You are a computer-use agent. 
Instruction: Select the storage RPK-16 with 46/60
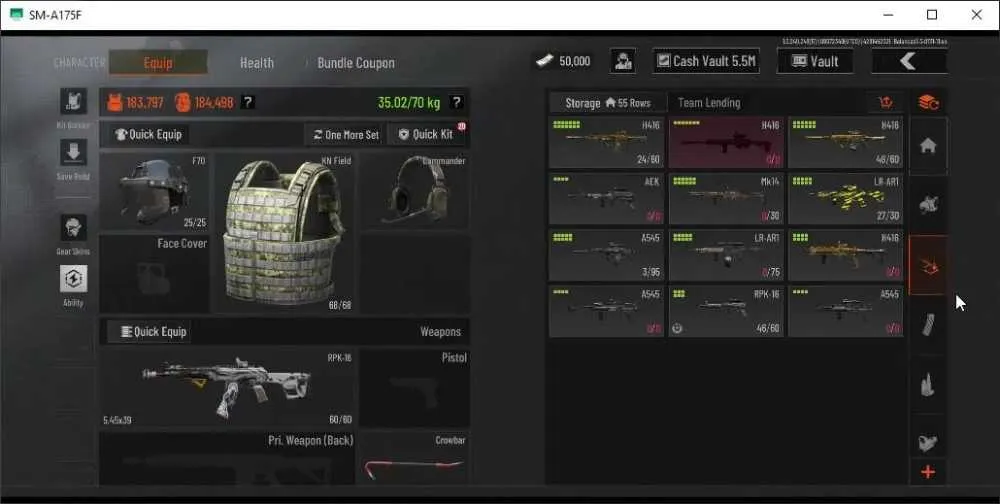[726, 311]
